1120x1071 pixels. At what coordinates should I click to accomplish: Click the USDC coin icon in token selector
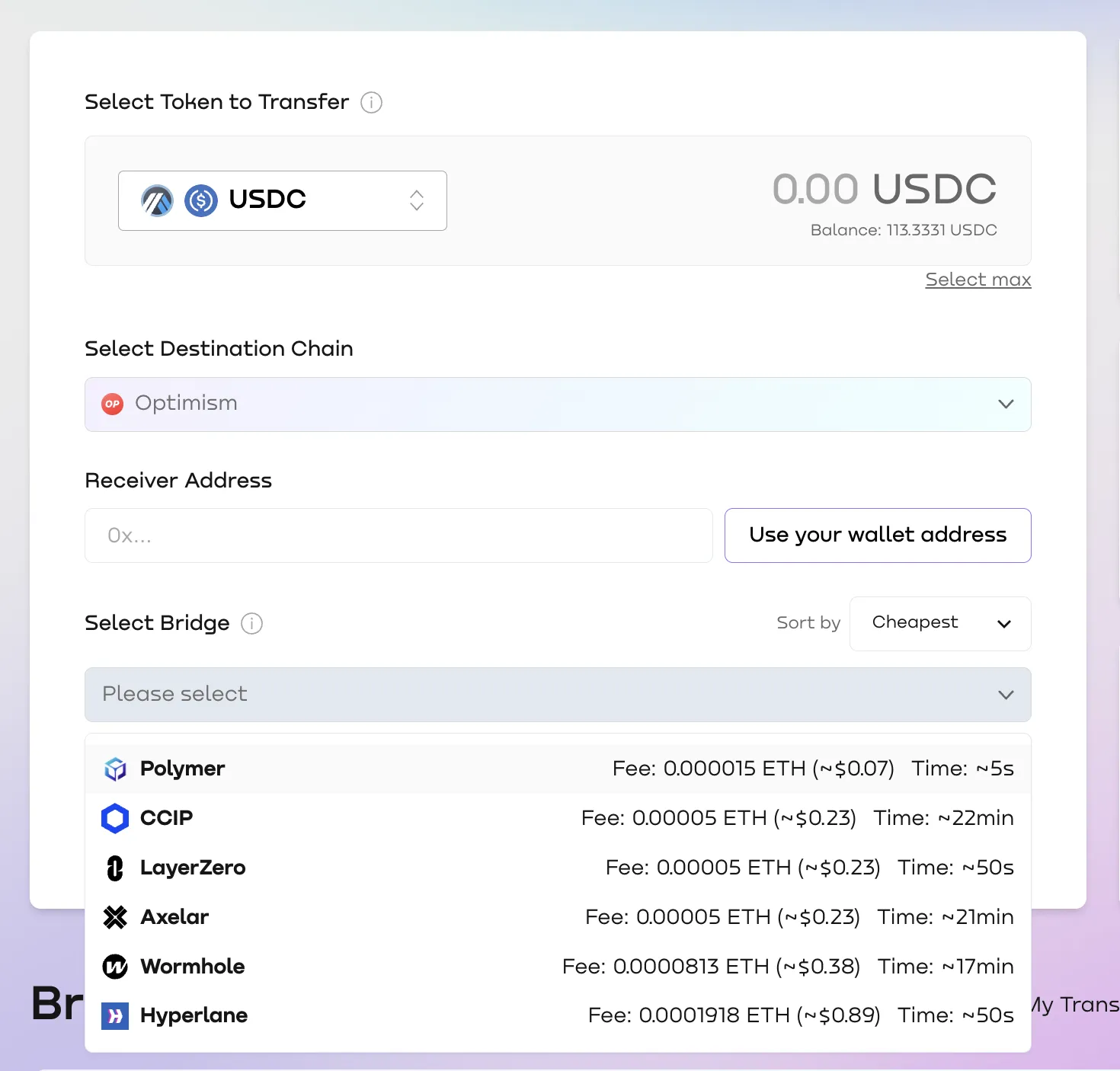click(201, 200)
